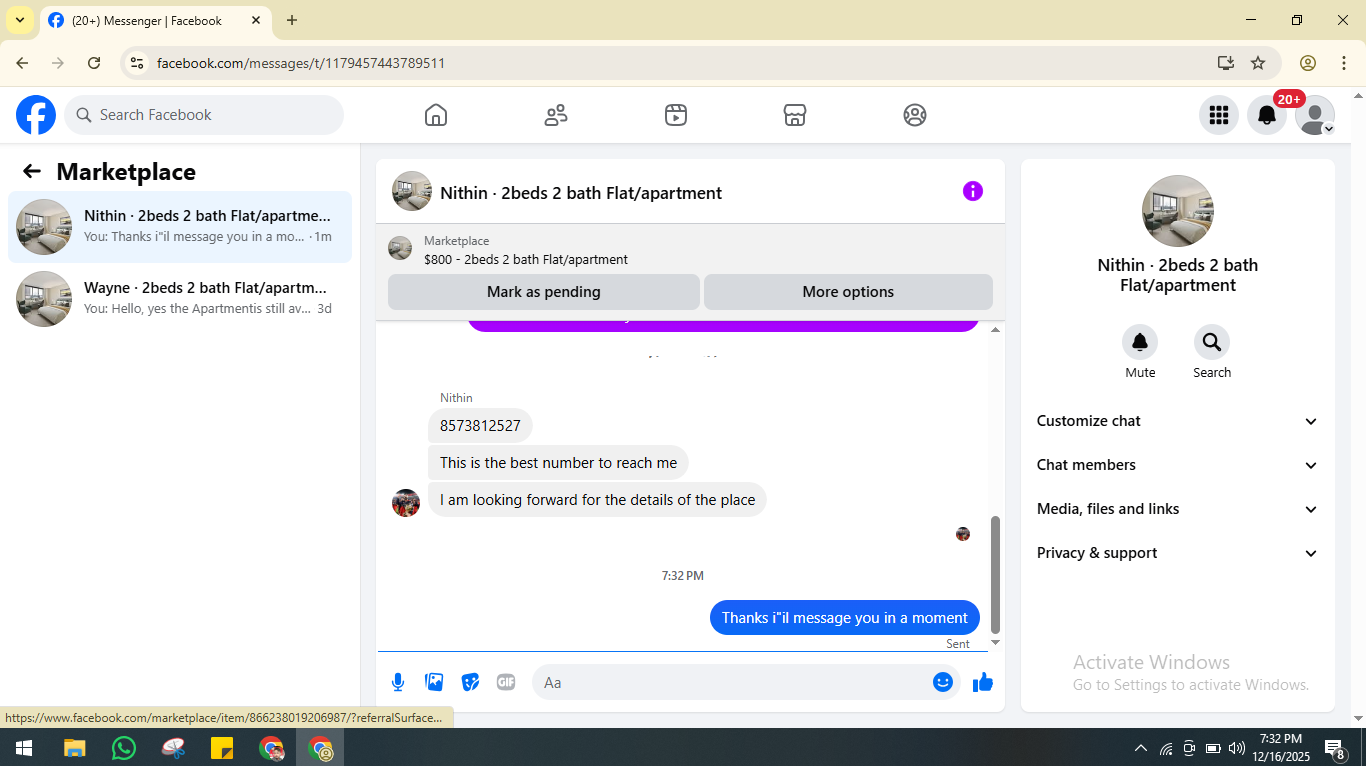The width and height of the screenshot is (1366, 766).
Task: Attach a file using the photo icon
Action: pyautogui.click(x=434, y=682)
